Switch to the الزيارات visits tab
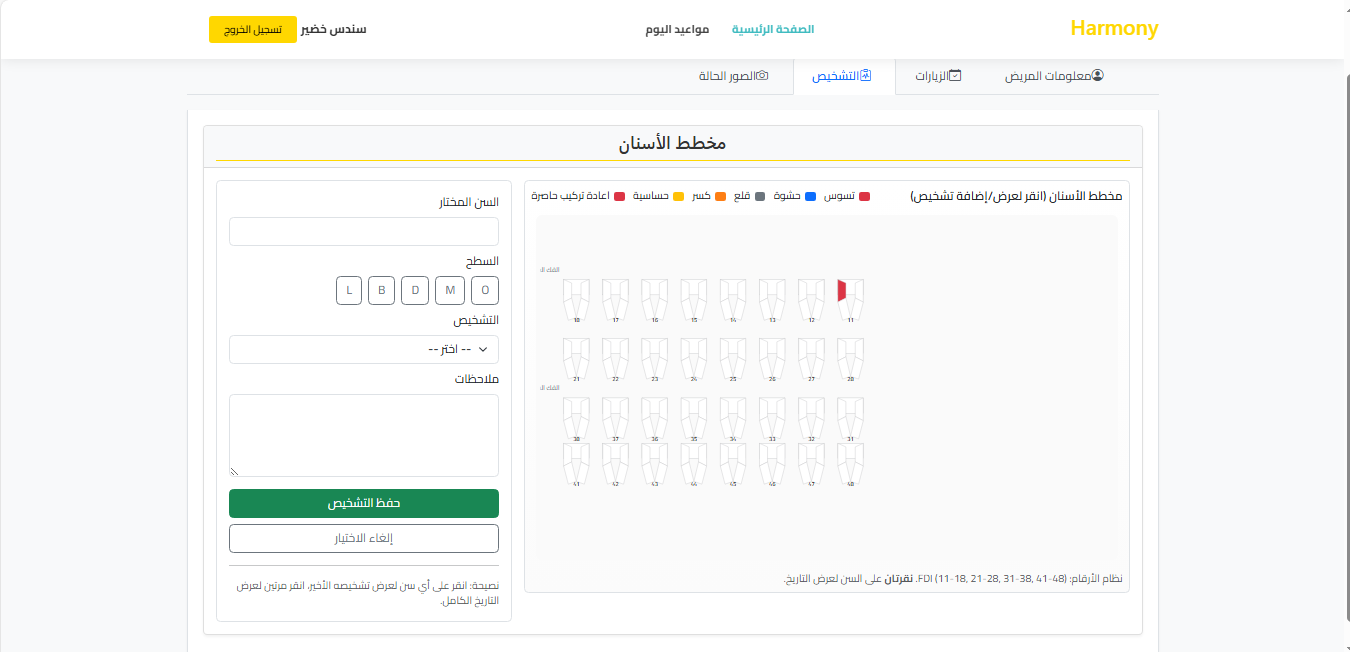The width and height of the screenshot is (1350, 652). click(938, 76)
